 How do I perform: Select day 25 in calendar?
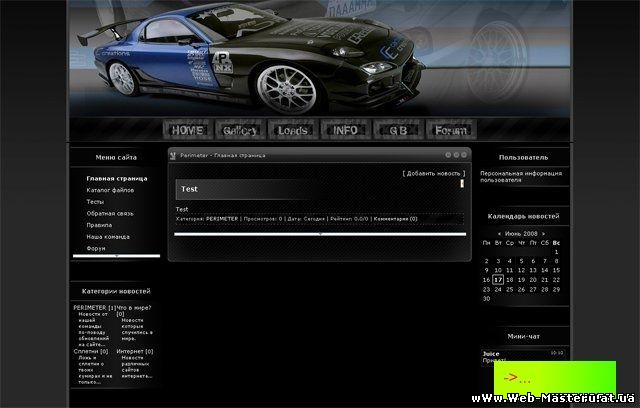point(509,289)
